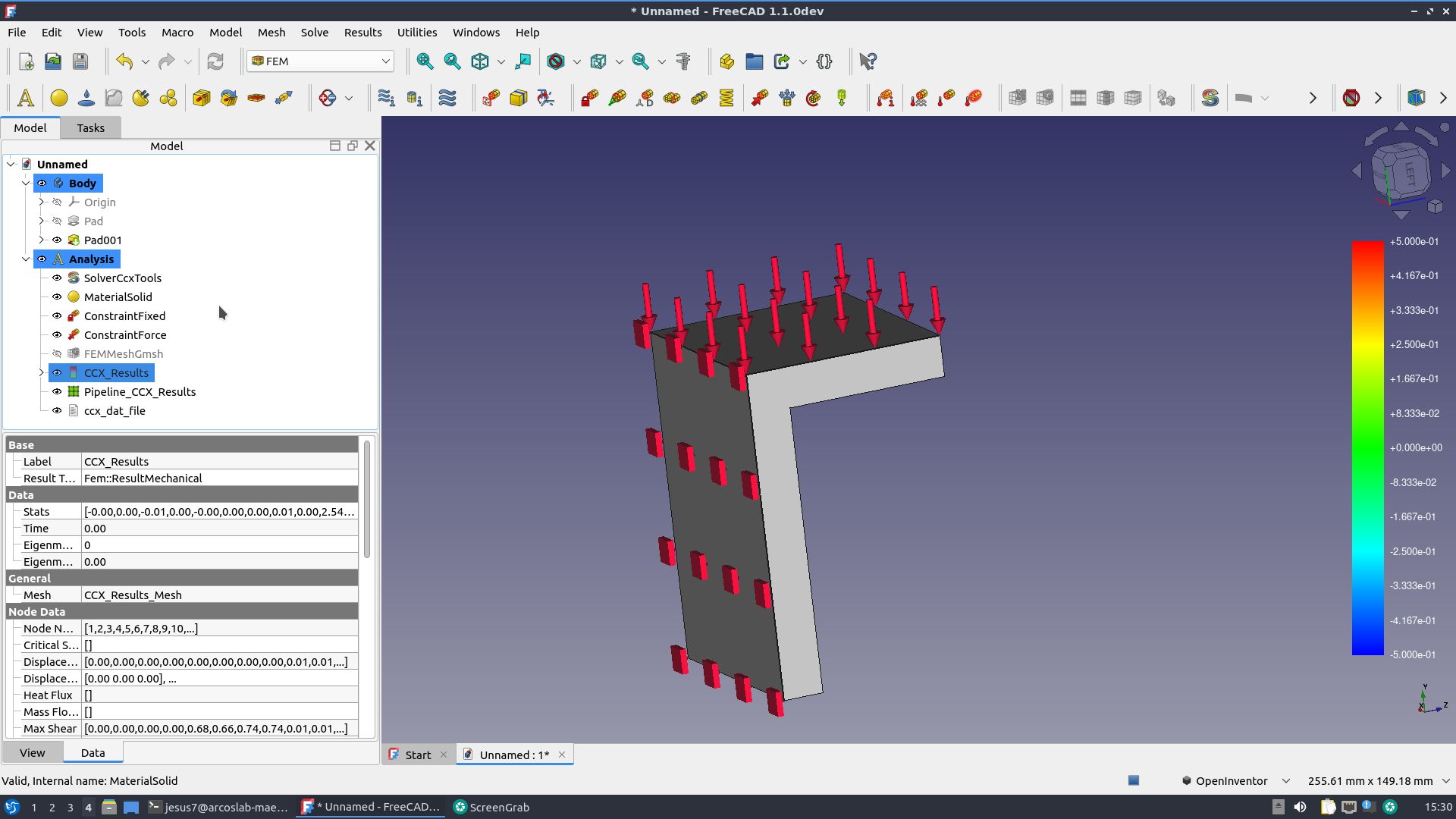Click the property panel vertical scrollbar
Screen dimensions: 1456x819
(367, 500)
